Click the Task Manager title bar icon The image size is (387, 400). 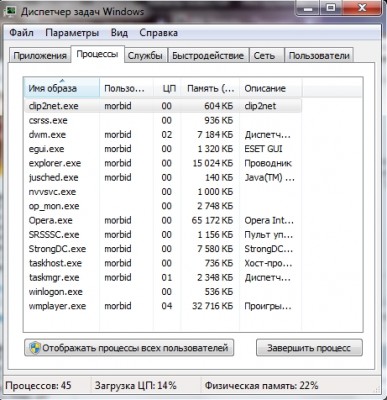pyautogui.click(x=10, y=11)
